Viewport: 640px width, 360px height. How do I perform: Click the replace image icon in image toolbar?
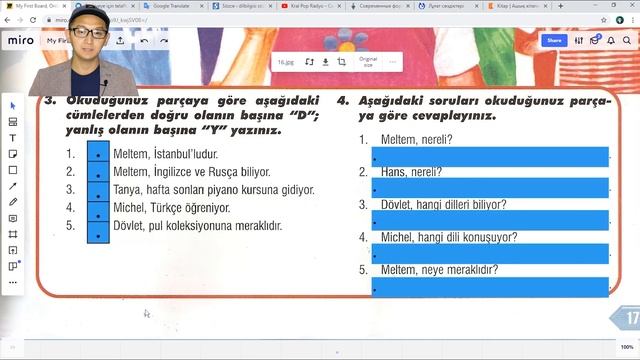(x=309, y=62)
